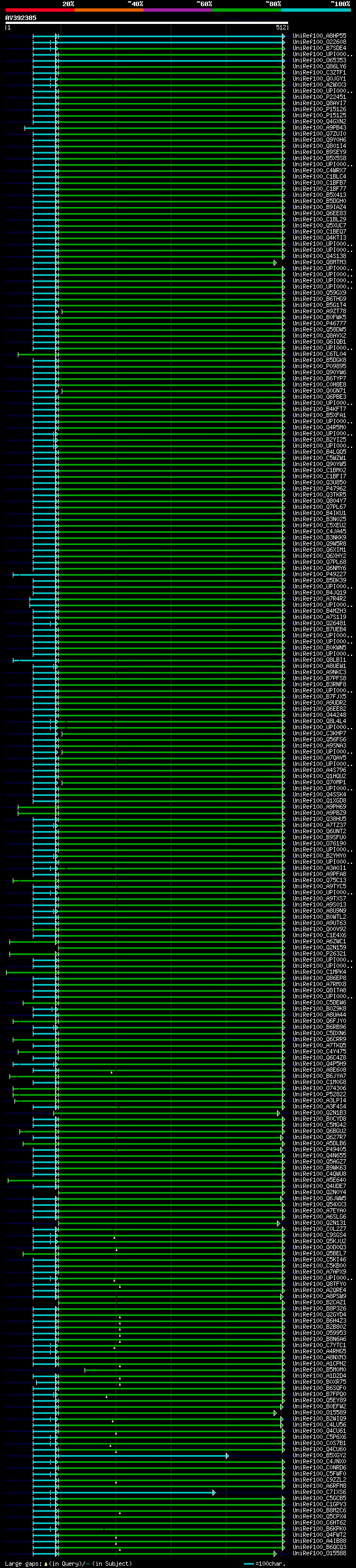Click the cyan ~100% identity legend segment
Viewport: 356px width, 1568px height.
[x=316, y=10]
